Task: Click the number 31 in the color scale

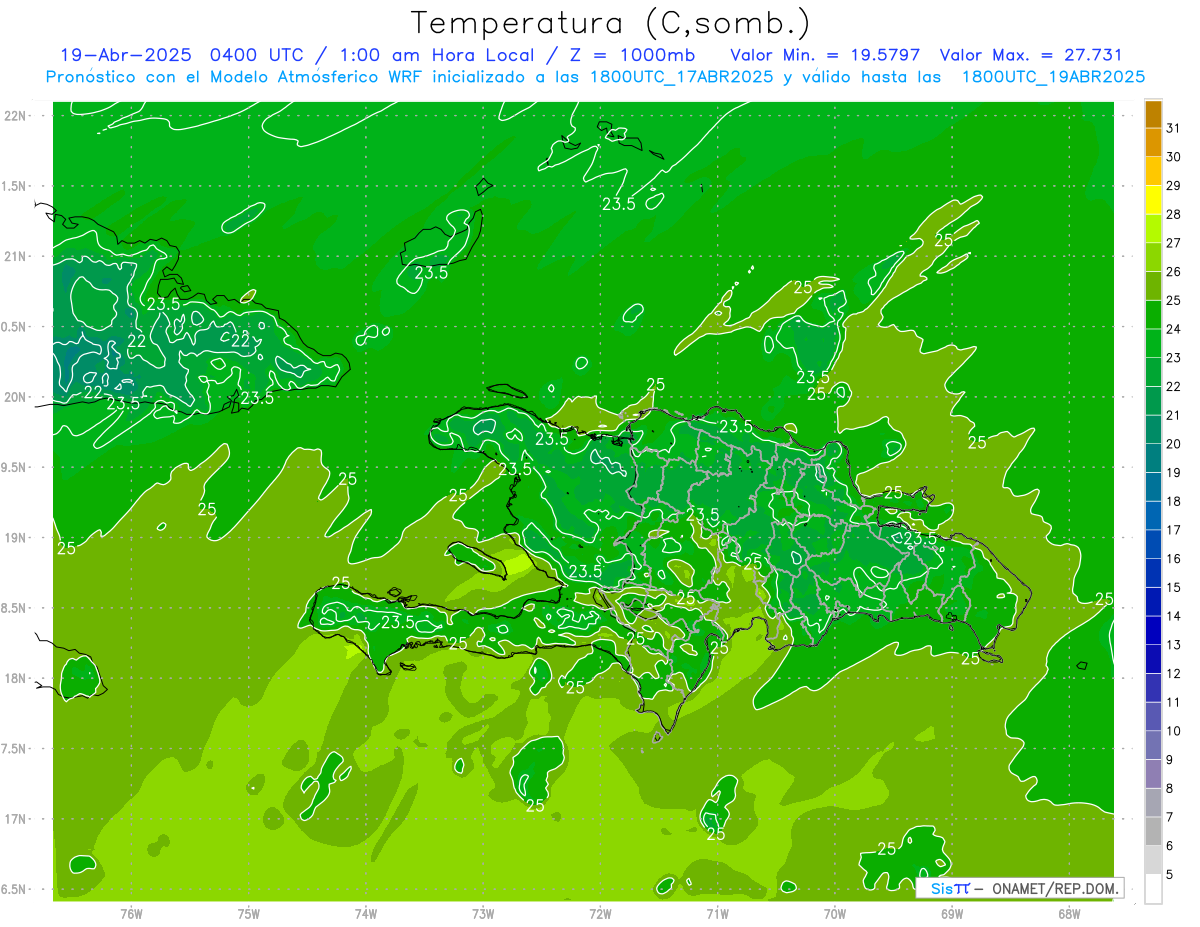Action: click(x=1174, y=128)
